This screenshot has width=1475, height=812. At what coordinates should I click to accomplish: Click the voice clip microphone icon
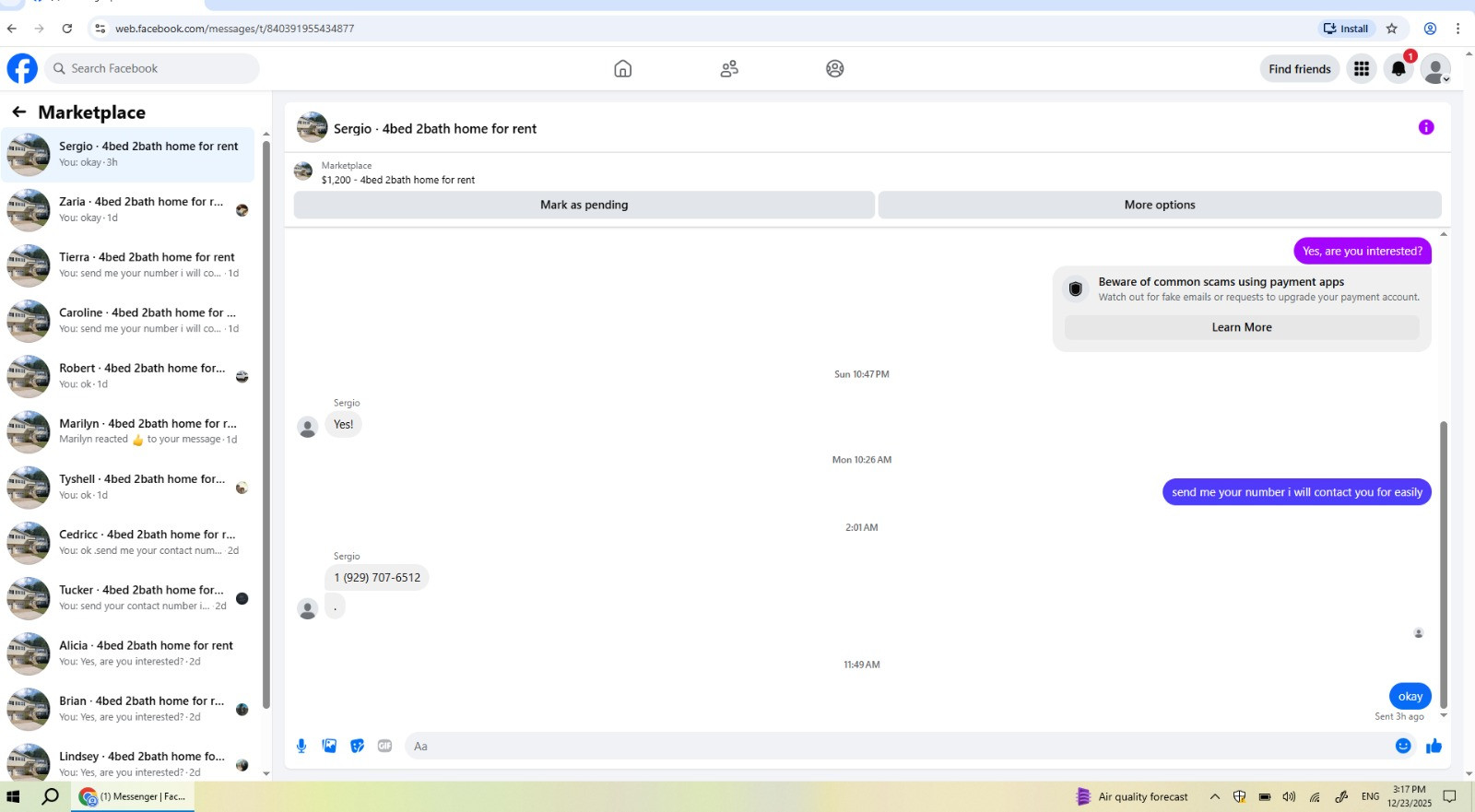tap(301, 746)
